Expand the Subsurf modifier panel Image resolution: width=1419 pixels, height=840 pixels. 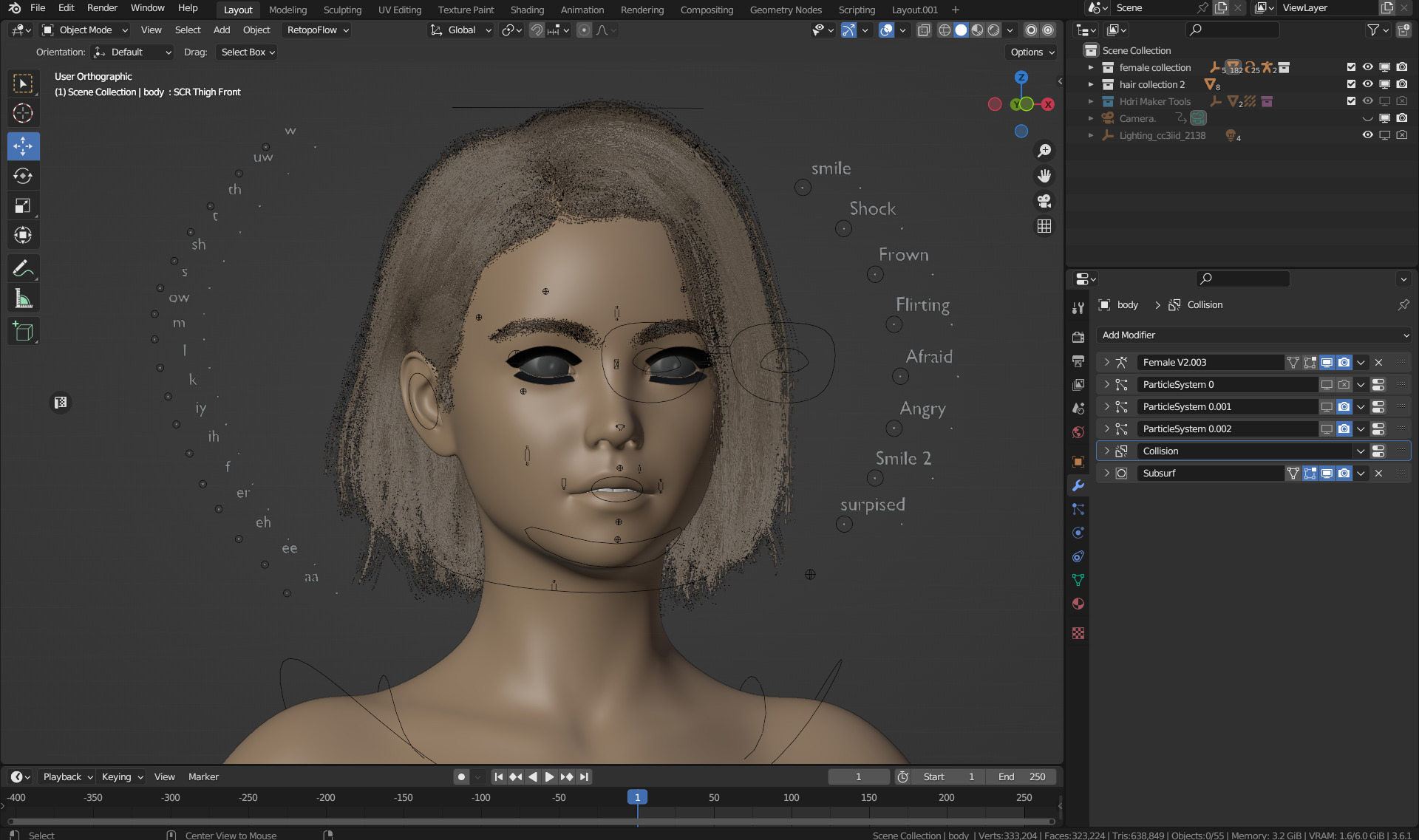point(1106,474)
